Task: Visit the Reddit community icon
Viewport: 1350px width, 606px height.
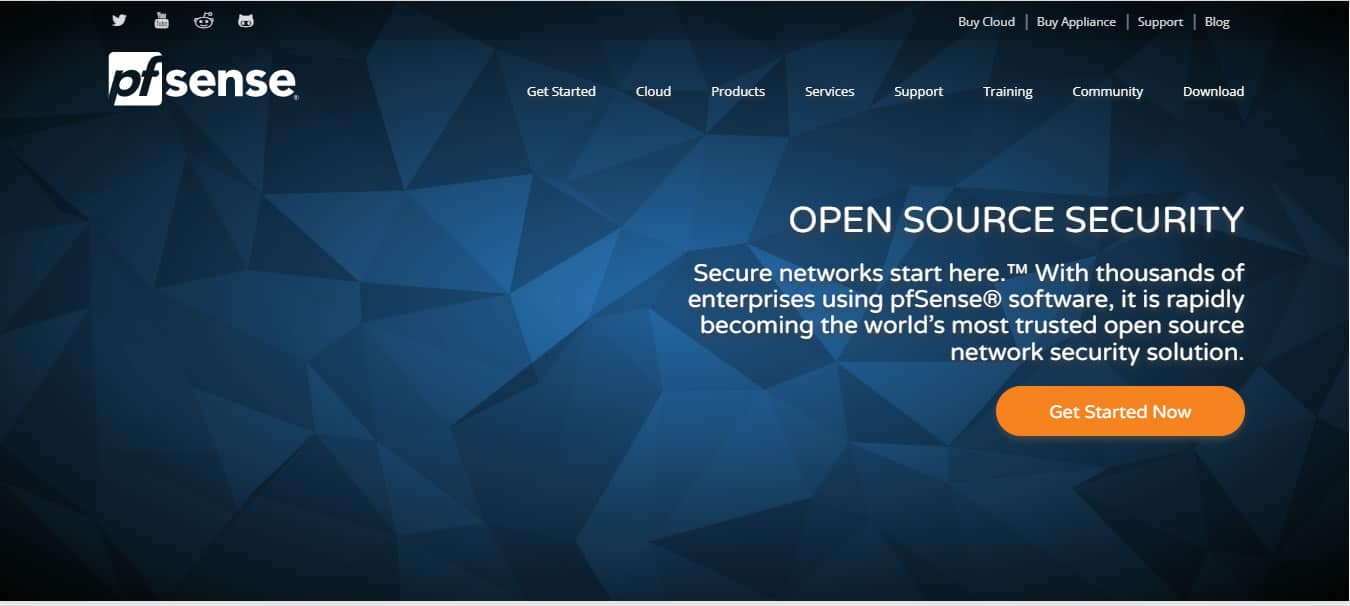Action: tap(204, 20)
